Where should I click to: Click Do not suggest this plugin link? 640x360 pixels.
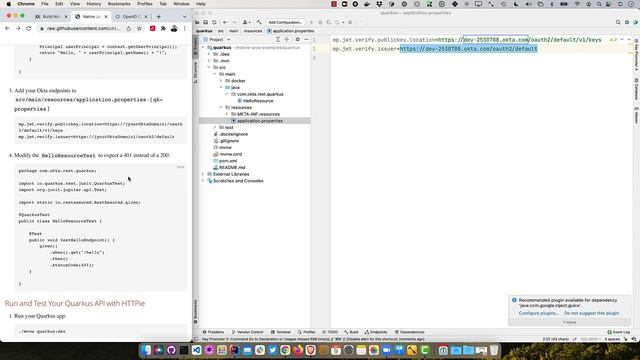coord(591,313)
